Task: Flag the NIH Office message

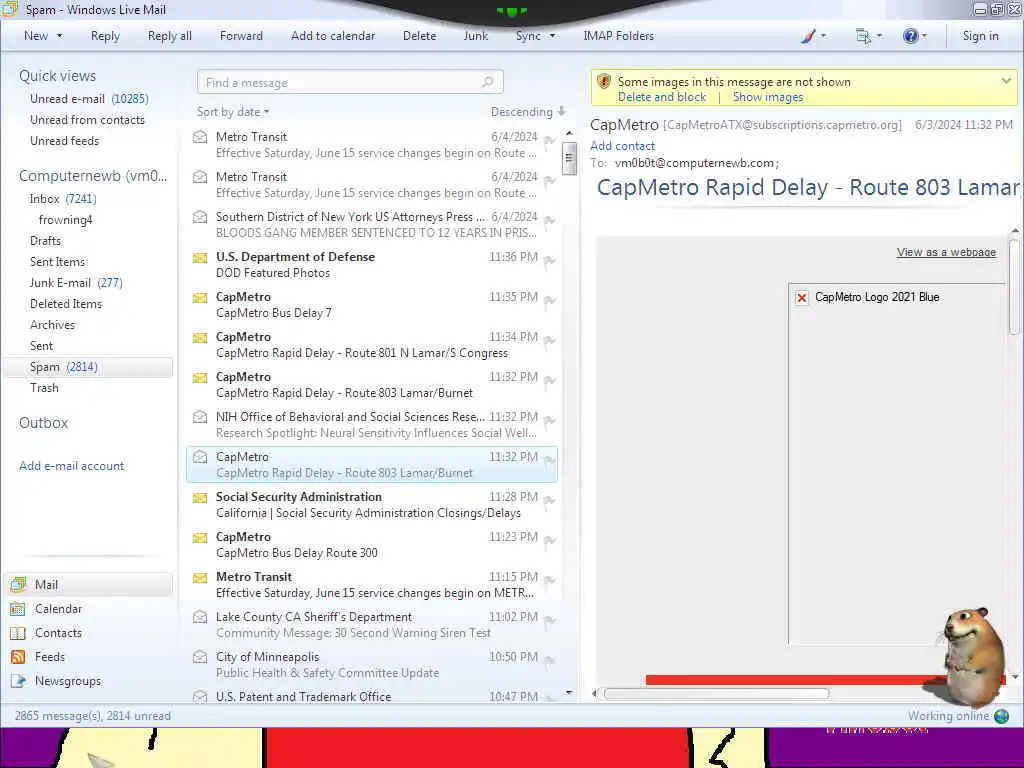Action: [549, 420]
